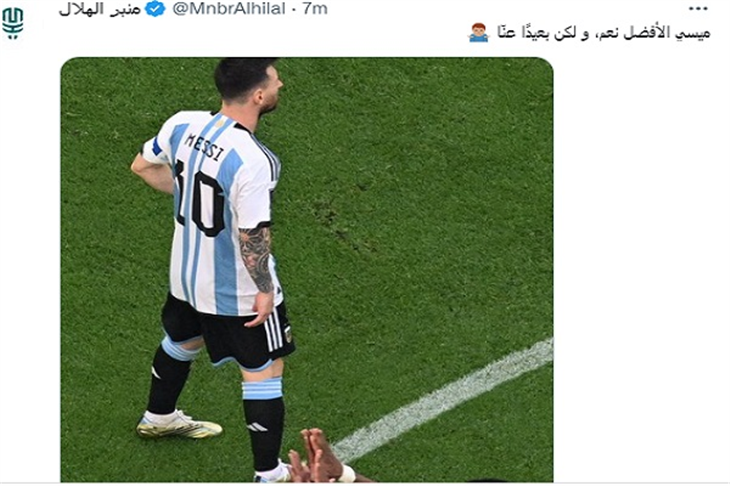Open the منبر الهلال display name

pyautogui.click(x=100, y=9)
